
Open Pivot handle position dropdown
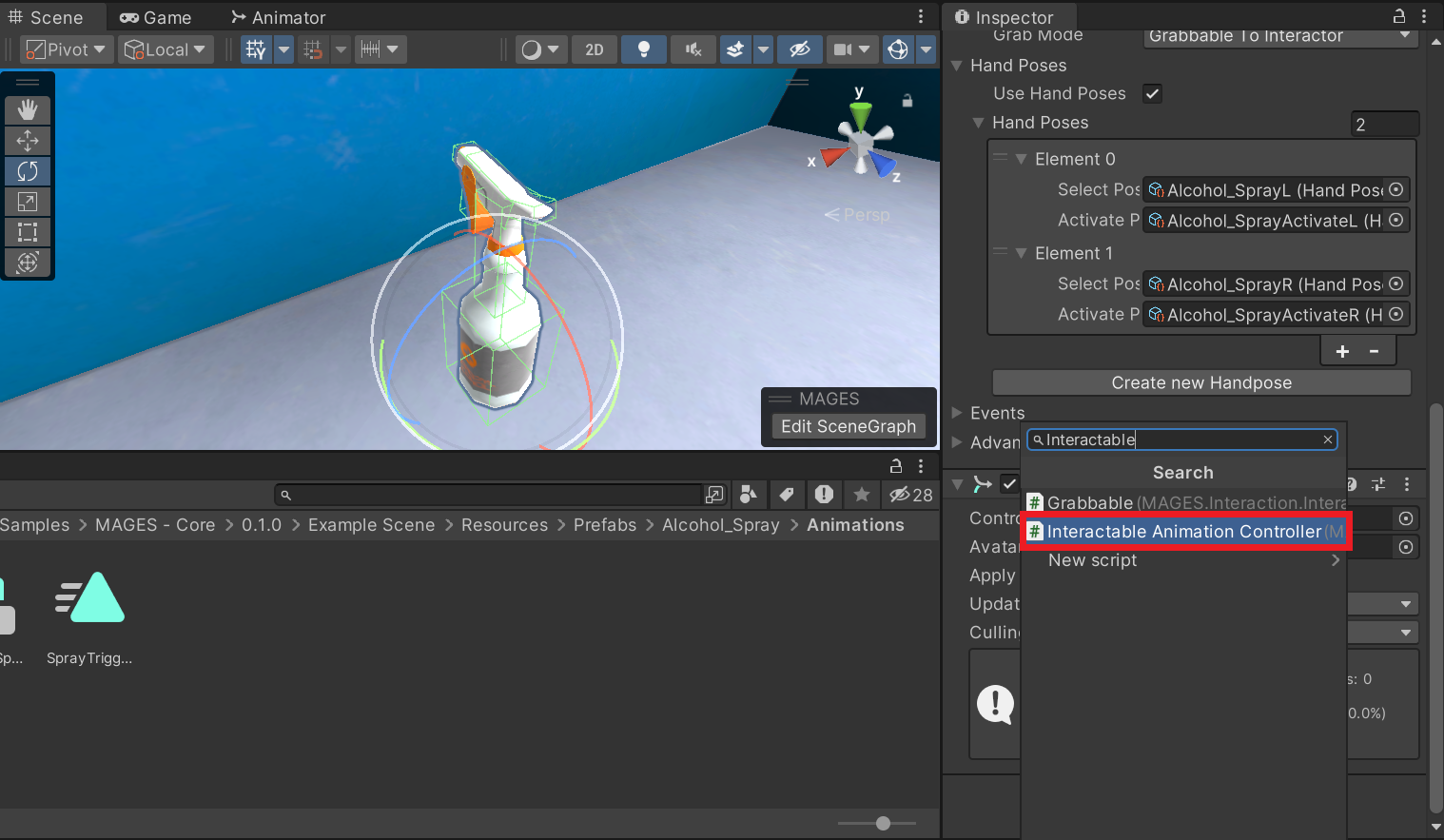click(67, 49)
